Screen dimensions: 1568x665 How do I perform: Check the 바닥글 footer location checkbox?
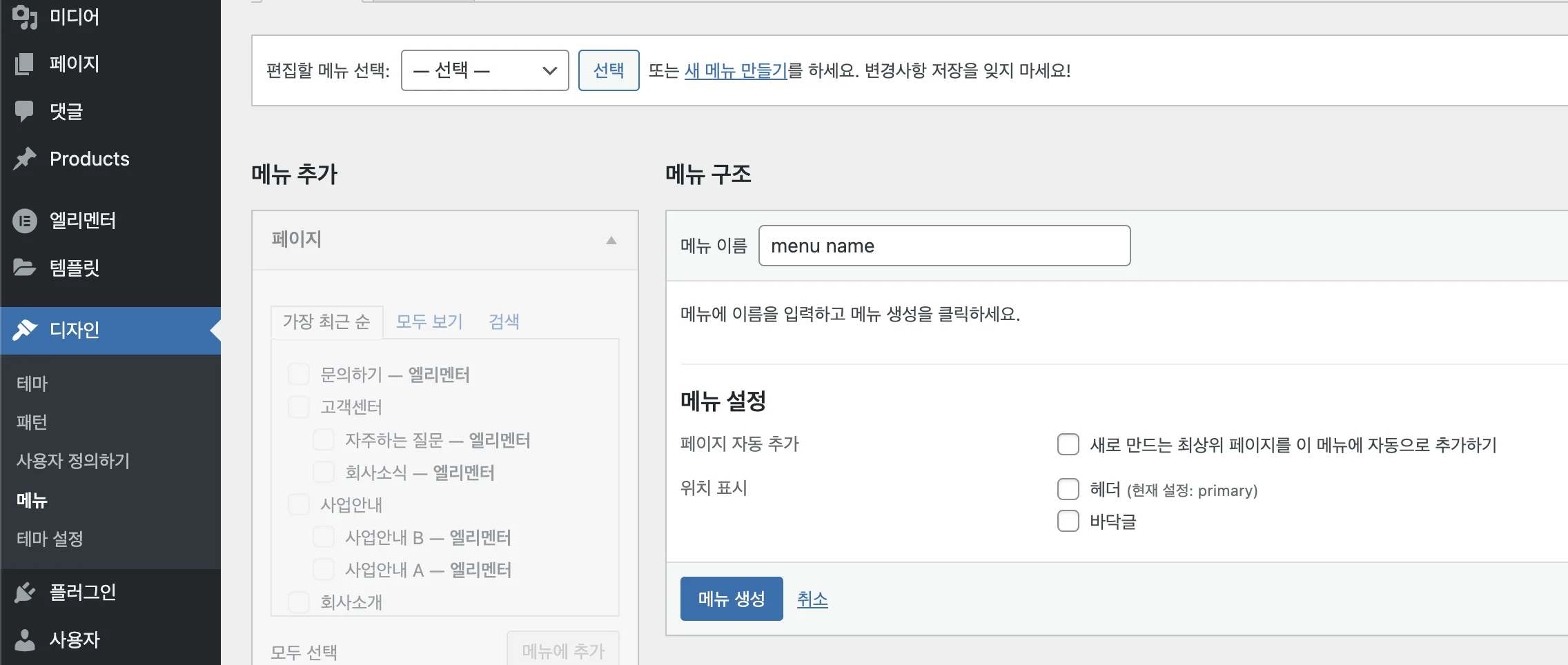coord(1068,521)
